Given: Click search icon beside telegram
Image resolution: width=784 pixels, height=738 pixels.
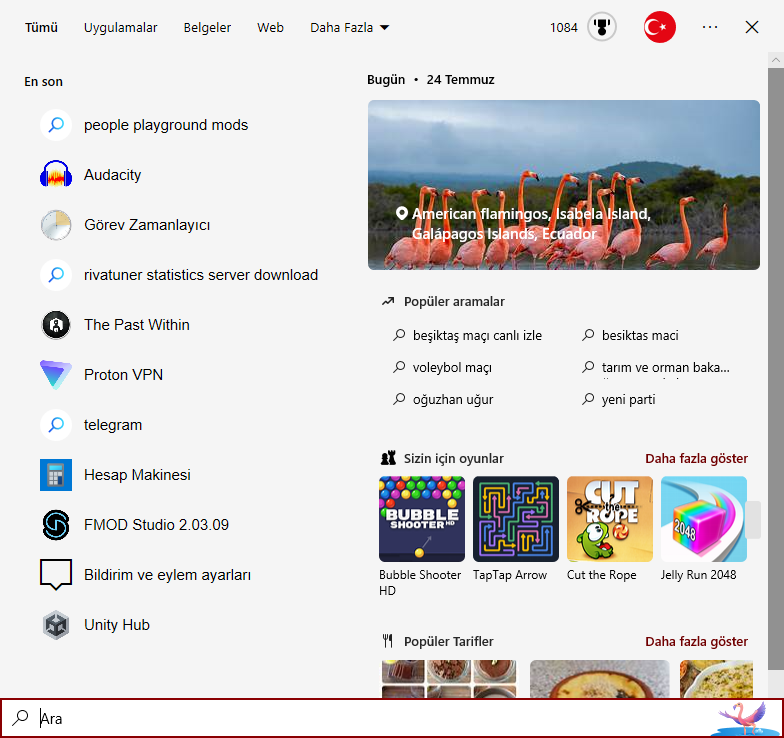Looking at the screenshot, I should [56, 425].
